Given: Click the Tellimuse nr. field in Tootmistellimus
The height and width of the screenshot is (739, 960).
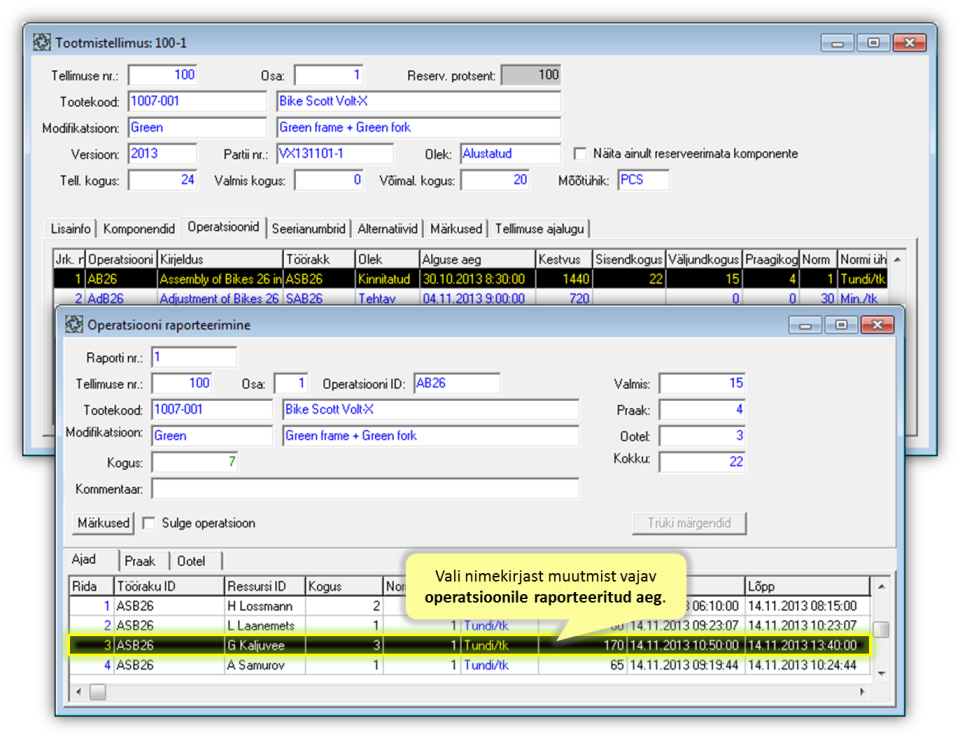Looking at the screenshot, I should tap(162, 75).
